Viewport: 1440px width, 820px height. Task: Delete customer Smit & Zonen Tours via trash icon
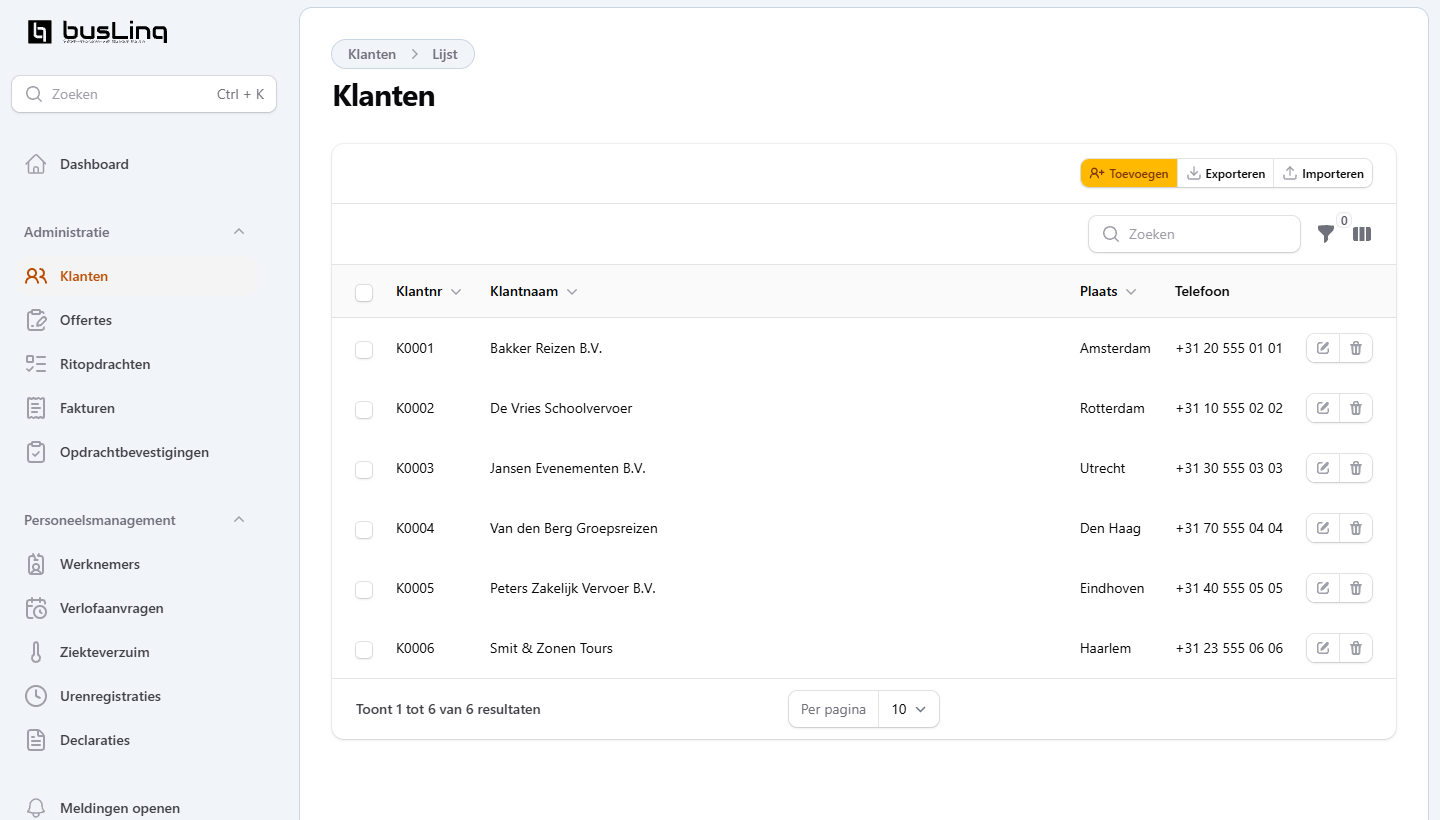pos(1356,648)
